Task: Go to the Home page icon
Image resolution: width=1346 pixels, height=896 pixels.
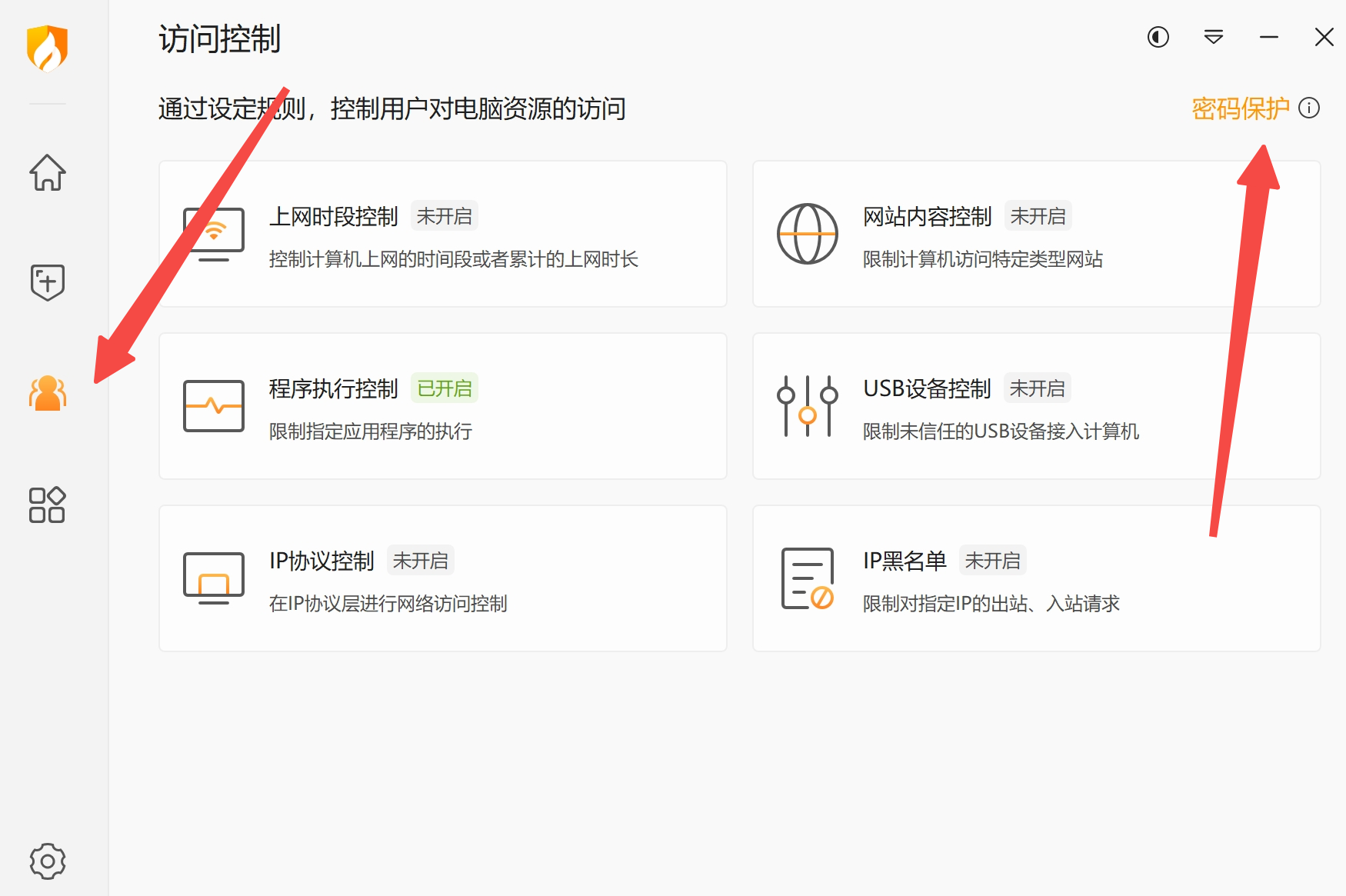Action: point(47,172)
